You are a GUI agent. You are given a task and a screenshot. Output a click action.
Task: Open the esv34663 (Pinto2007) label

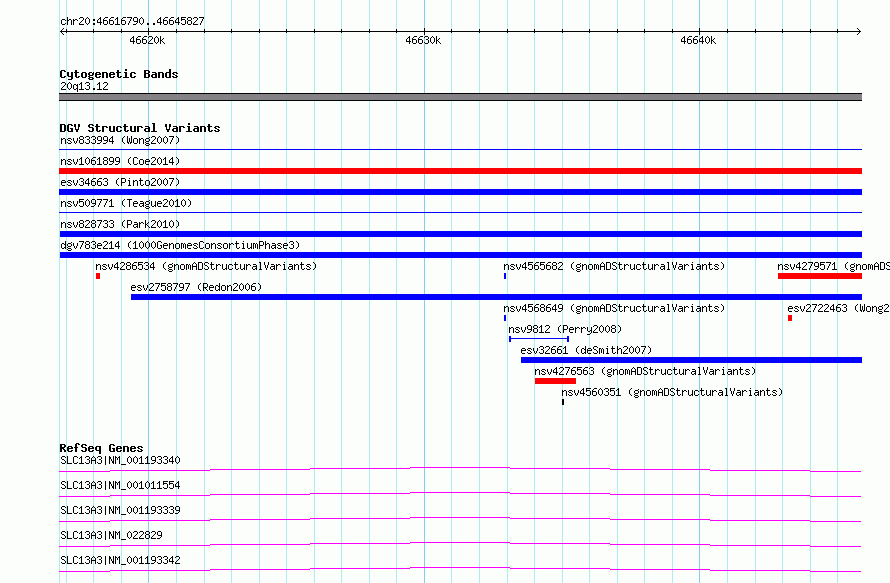120,182
